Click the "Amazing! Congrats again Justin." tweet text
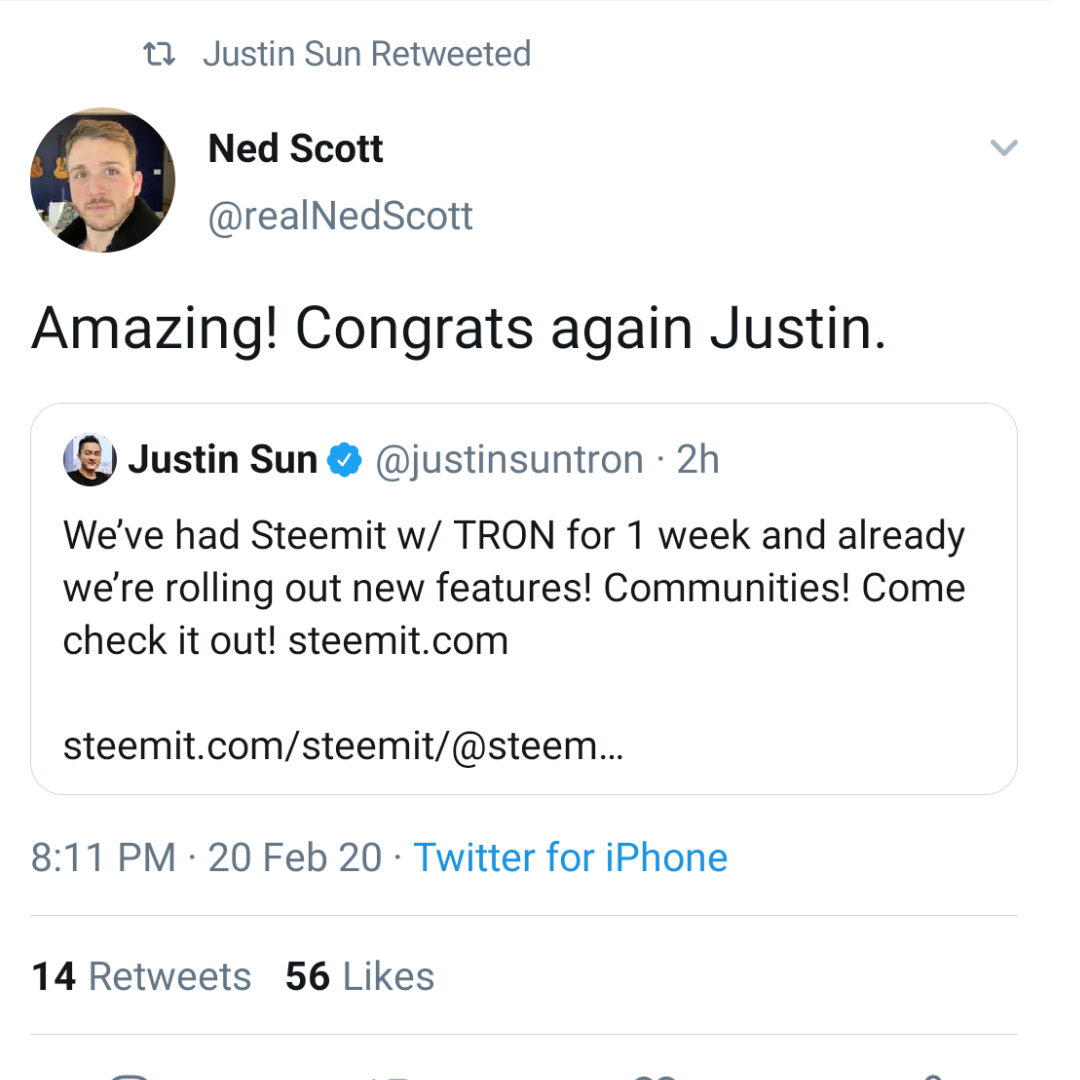The width and height of the screenshot is (1080, 1080). (459, 329)
